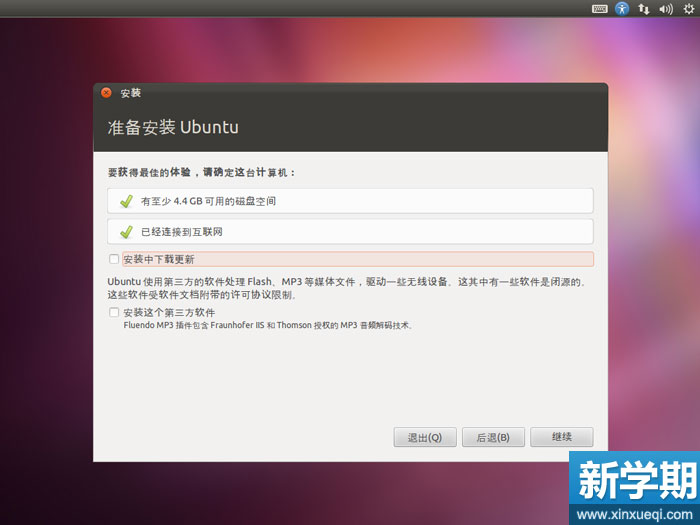Click the 有至少 4.4 GB 可用的磁盘空间 row
The image size is (700, 525).
point(350,201)
